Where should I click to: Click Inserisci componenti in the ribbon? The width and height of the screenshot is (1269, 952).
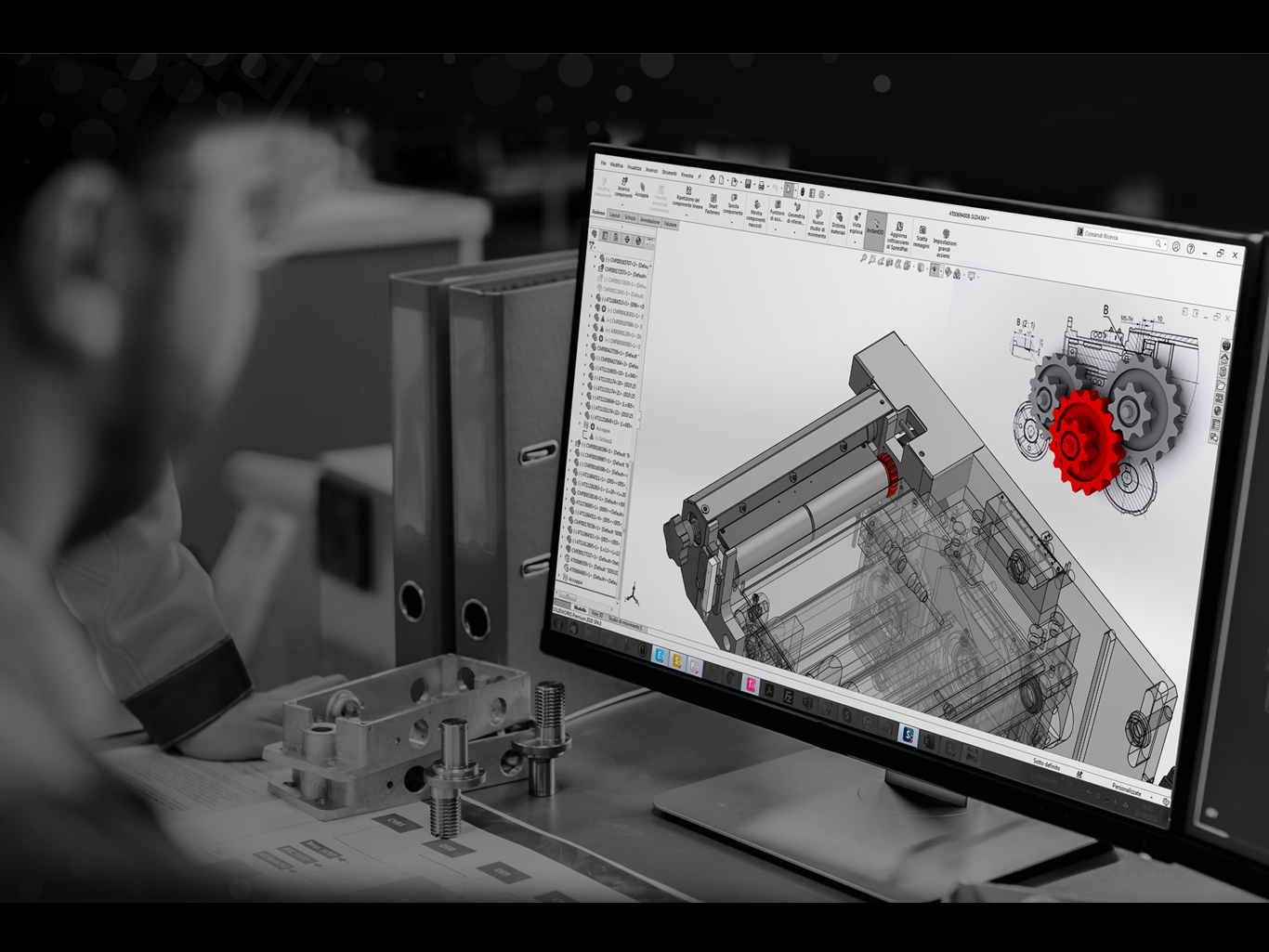click(x=623, y=188)
